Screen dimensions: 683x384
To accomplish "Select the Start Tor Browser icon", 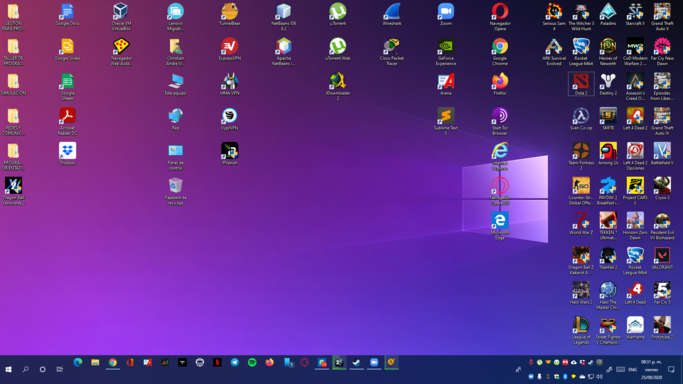I will coord(500,122).
